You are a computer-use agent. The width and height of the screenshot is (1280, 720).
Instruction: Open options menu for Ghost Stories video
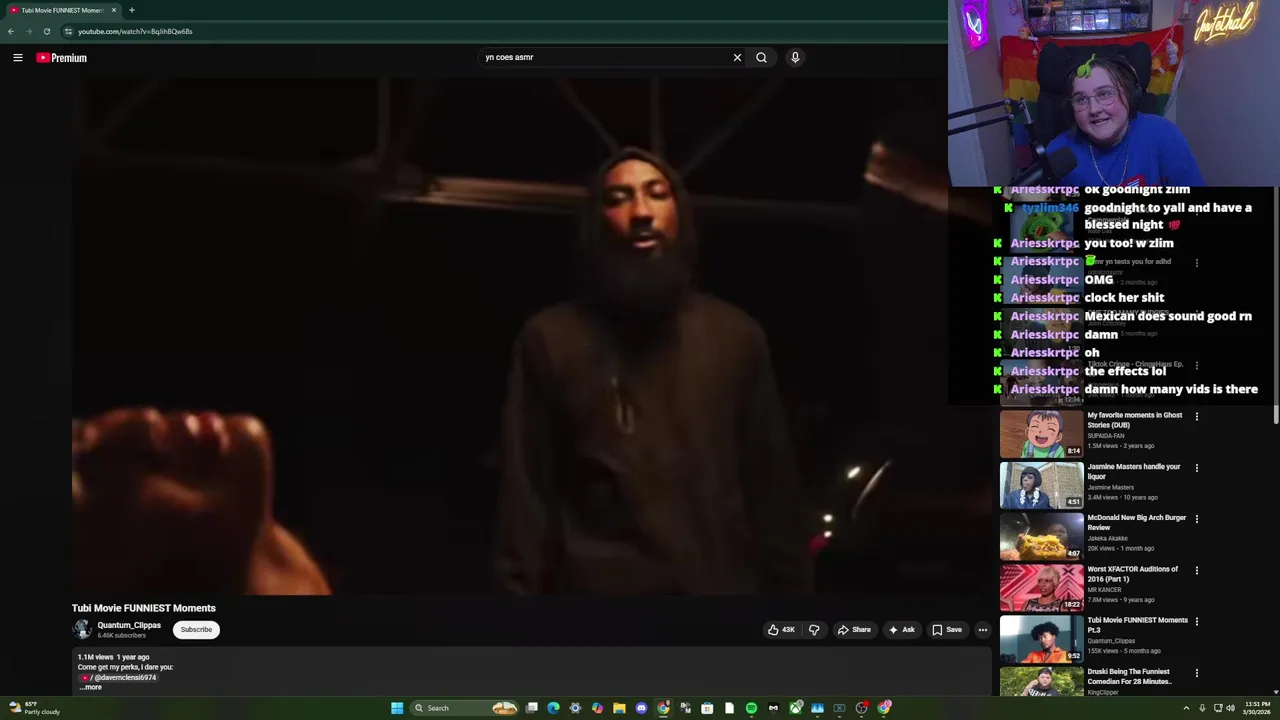pyautogui.click(x=1197, y=416)
